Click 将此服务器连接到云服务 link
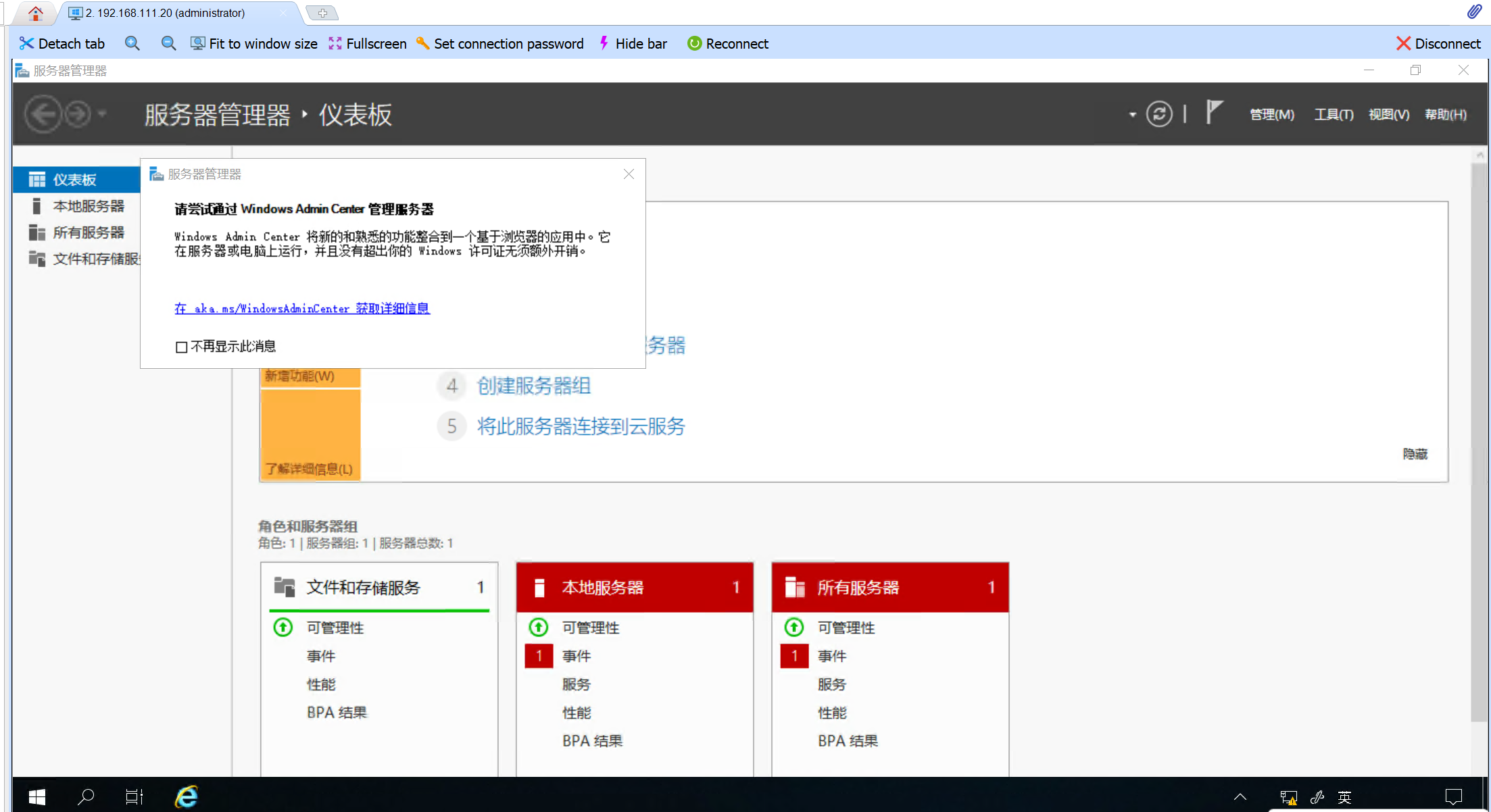The image size is (1491, 812). click(x=581, y=426)
